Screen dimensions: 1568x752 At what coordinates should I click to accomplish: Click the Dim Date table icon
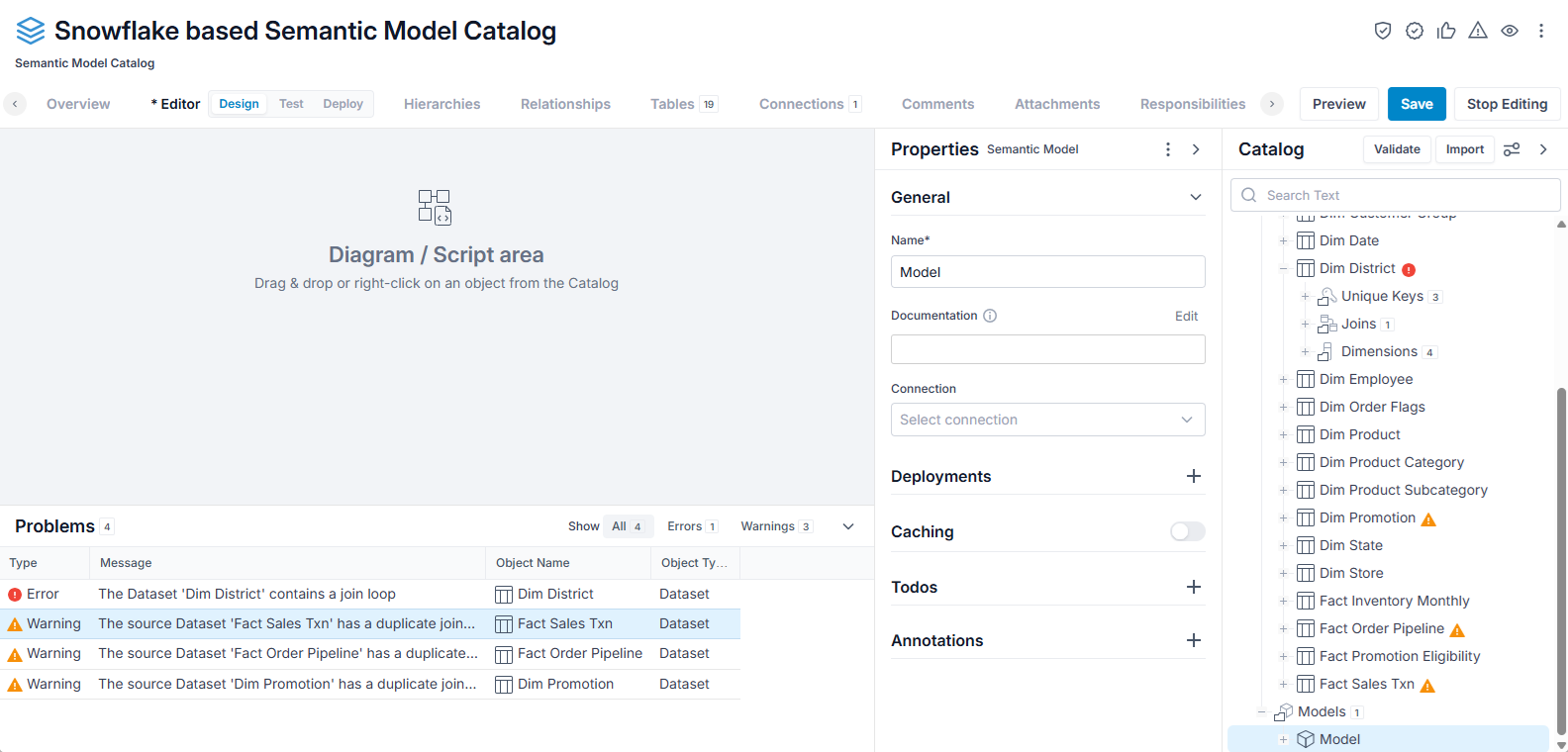pyautogui.click(x=1306, y=240)
